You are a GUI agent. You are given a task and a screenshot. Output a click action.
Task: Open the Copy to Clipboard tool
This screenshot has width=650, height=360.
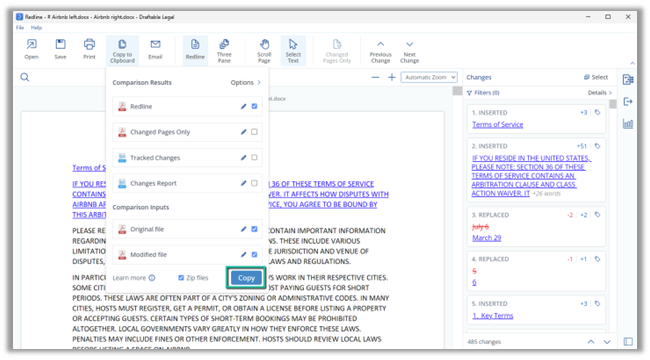click(x=122, y=51)
